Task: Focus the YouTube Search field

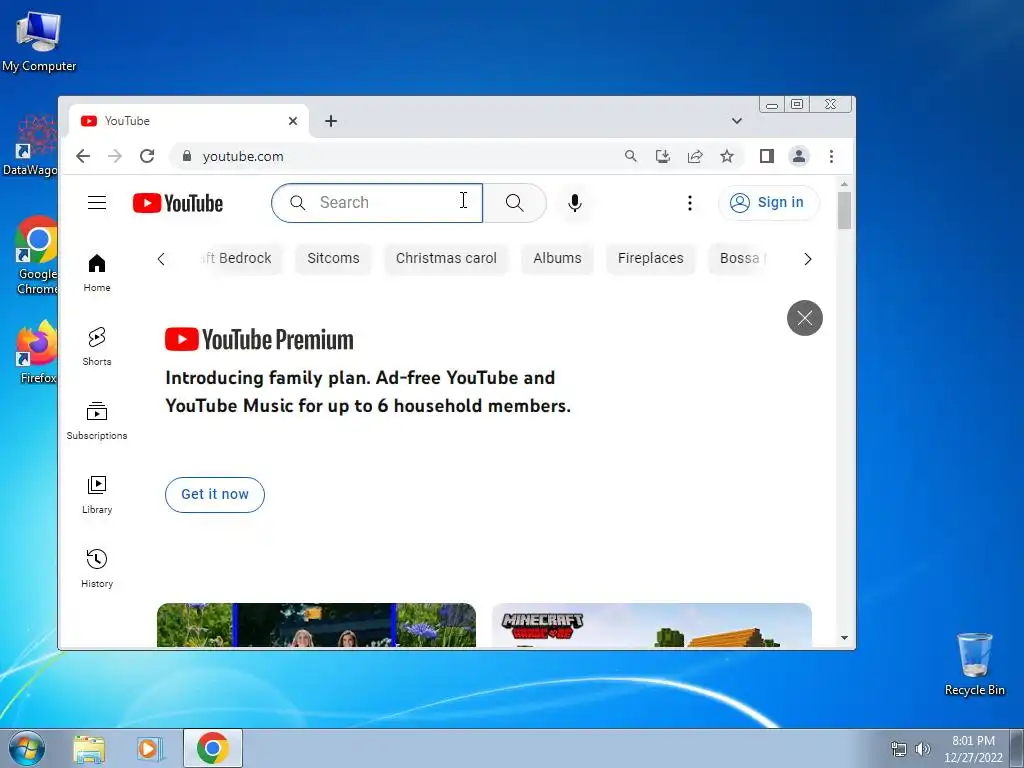Action: click(x=377, y=203)
